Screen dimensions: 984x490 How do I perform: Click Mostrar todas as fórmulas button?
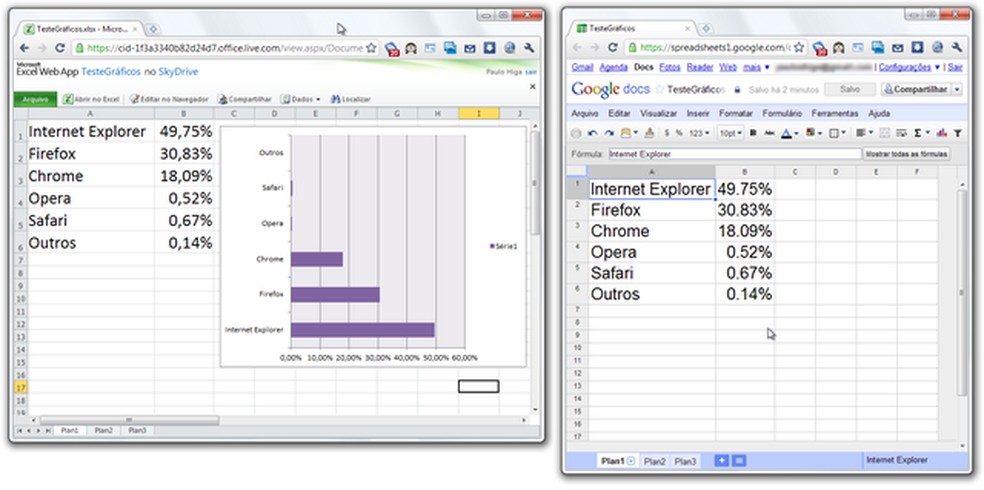point(906,154)
